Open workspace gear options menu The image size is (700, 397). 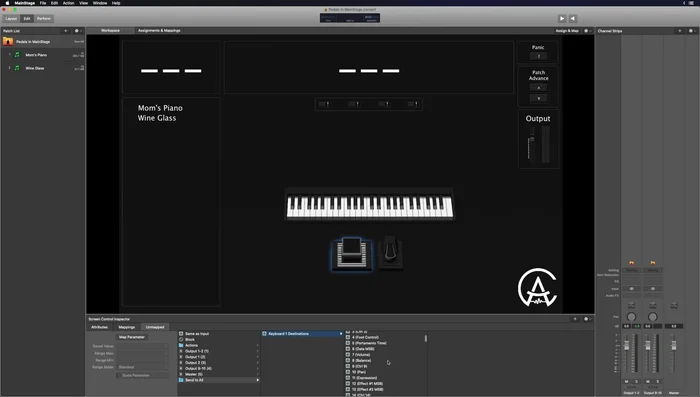(x=587, y=31)
